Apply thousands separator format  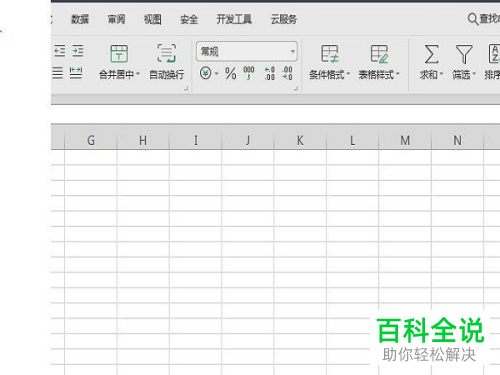(x=249, y=73)
